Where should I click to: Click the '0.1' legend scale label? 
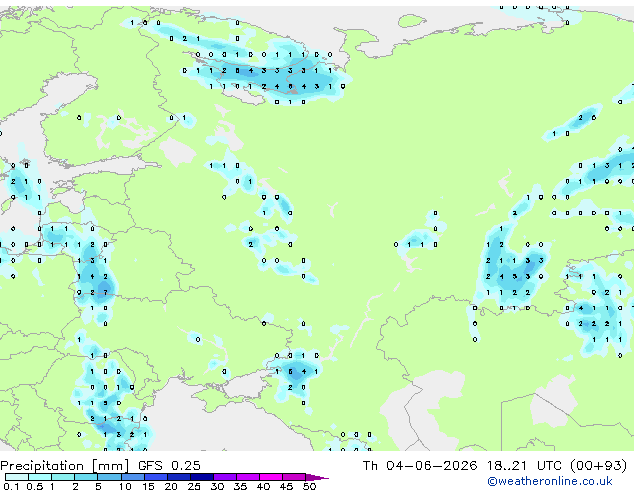click(11, 486)
